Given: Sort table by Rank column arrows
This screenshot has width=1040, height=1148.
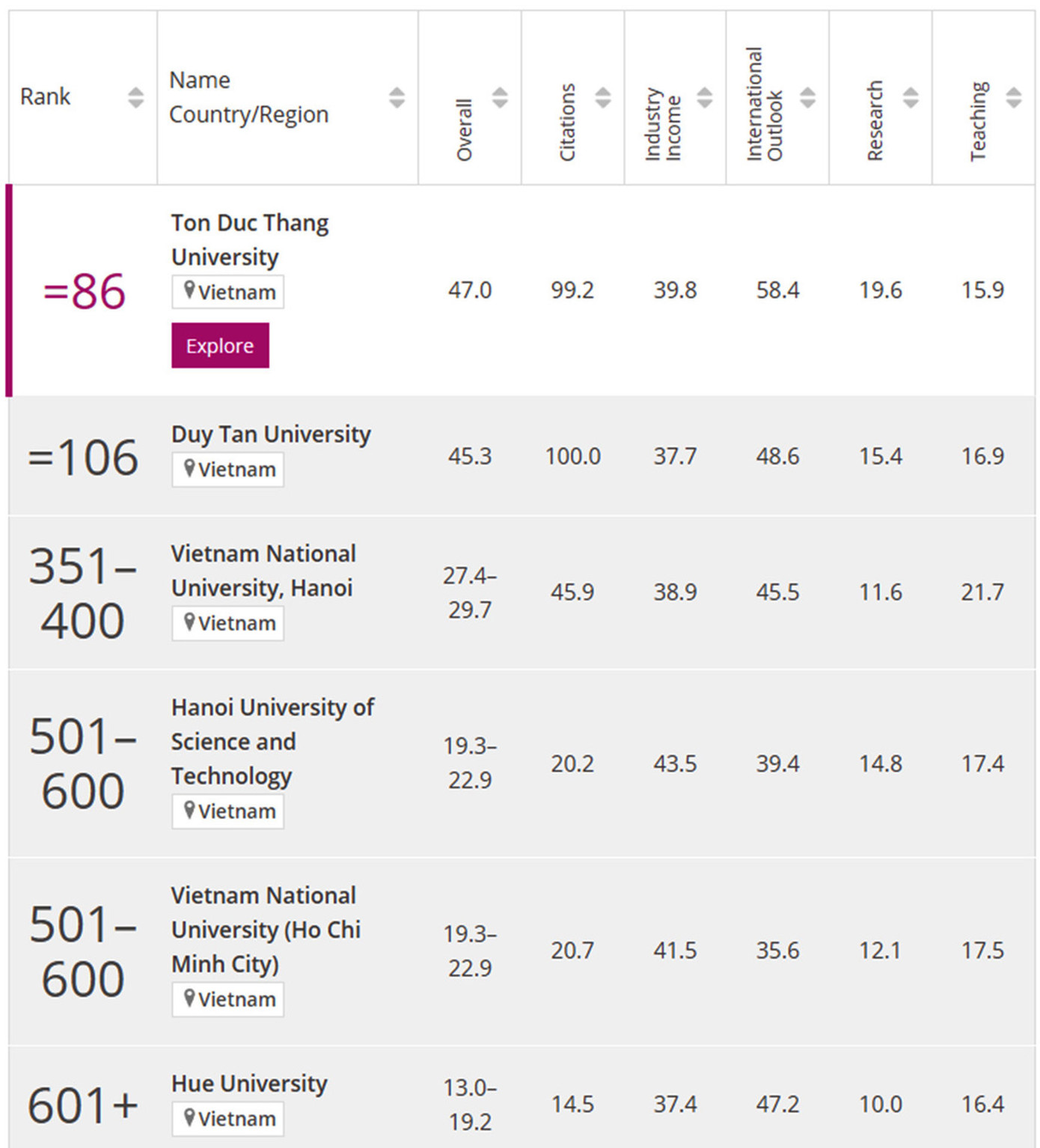Looking at the screenshot, I should (135, 97).
